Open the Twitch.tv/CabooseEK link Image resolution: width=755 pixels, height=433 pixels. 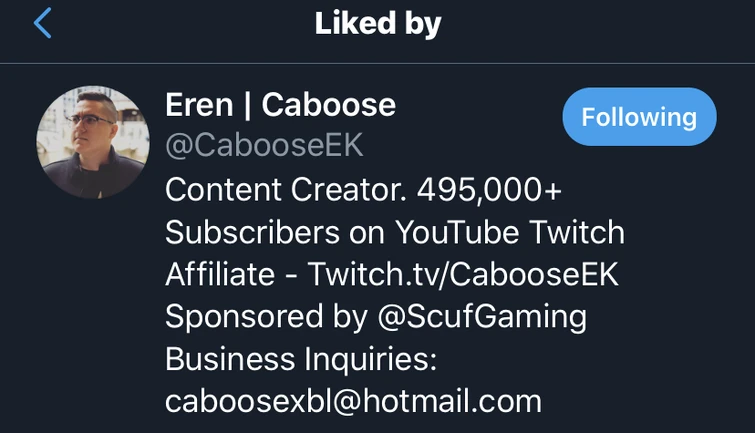(x=463, y=275)
